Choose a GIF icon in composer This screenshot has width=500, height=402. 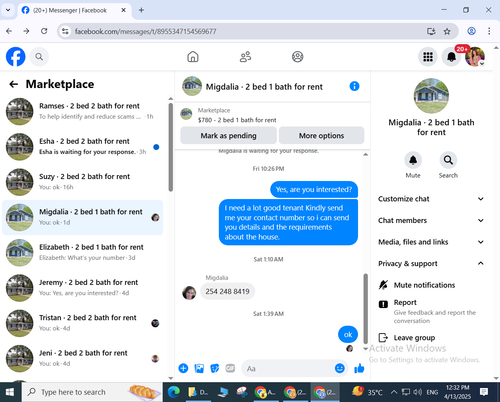[230, 368]
